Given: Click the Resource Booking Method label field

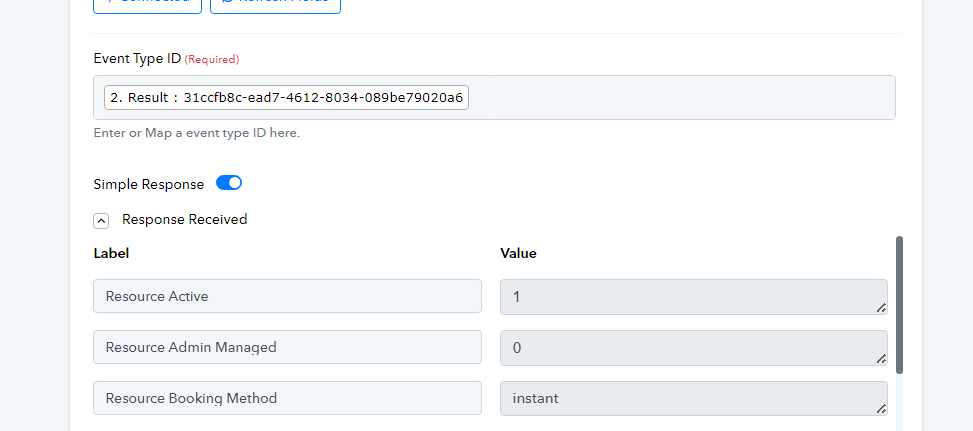Looking at the screenshot, I should [287, 398].
